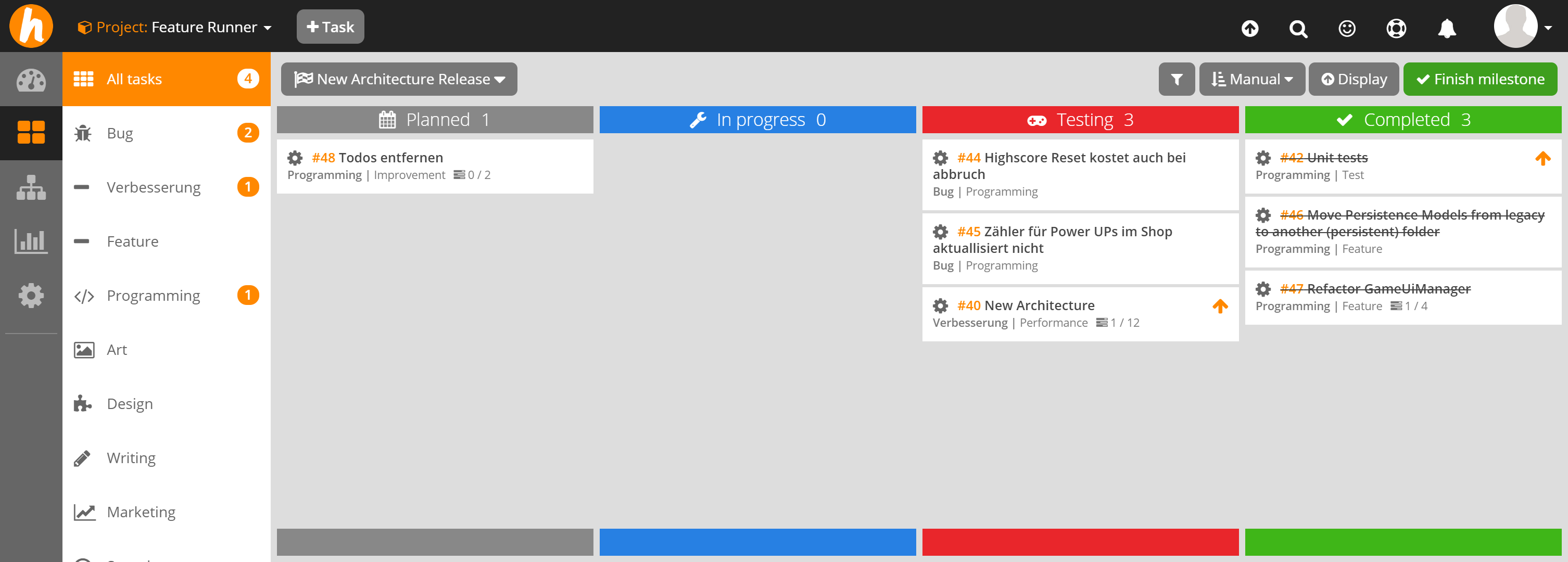Select the Feature category

[166, 241]
